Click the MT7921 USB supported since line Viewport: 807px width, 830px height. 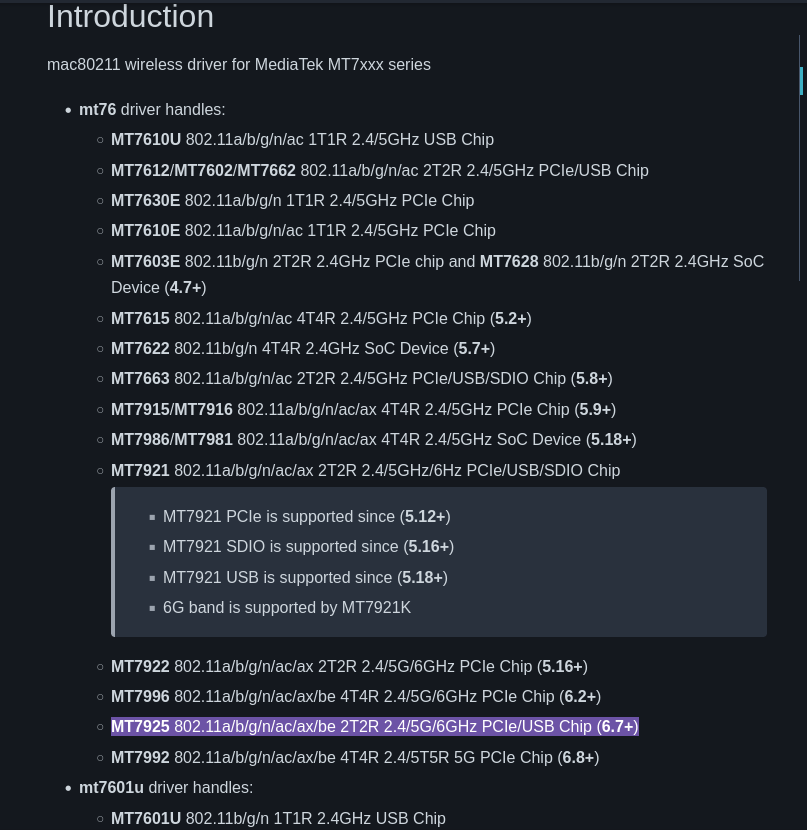(x=305, y=578)
